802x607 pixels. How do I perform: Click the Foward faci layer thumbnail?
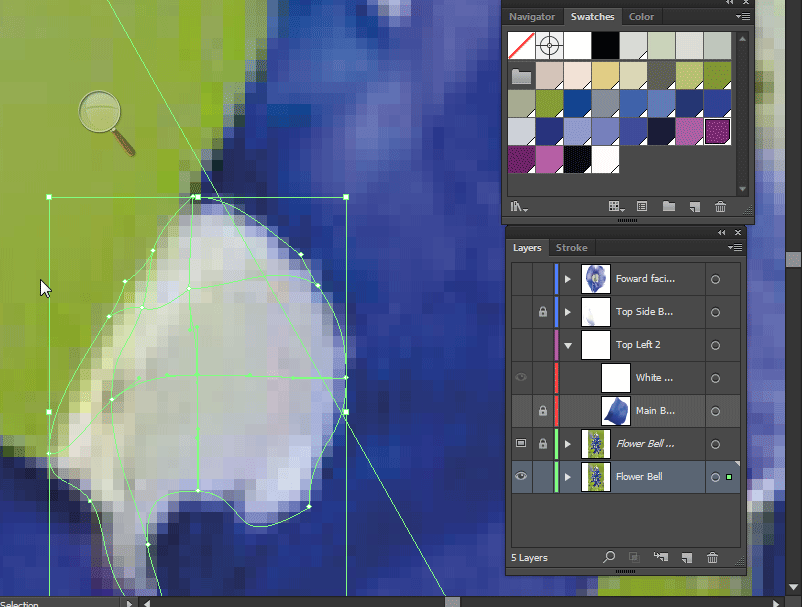click(596, 279)
